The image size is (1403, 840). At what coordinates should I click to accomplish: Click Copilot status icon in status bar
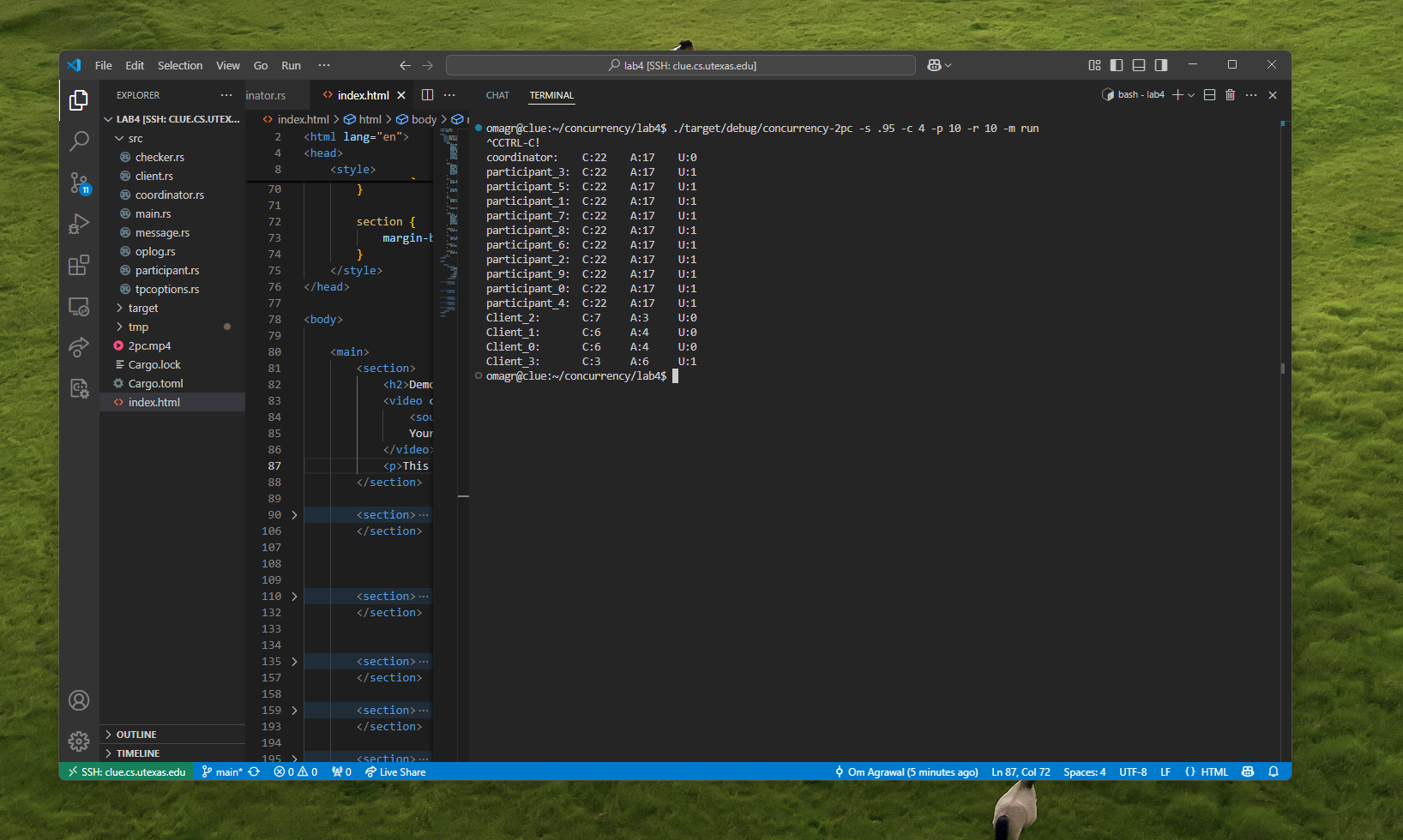pyautogui.click(x=1248, y=771)
